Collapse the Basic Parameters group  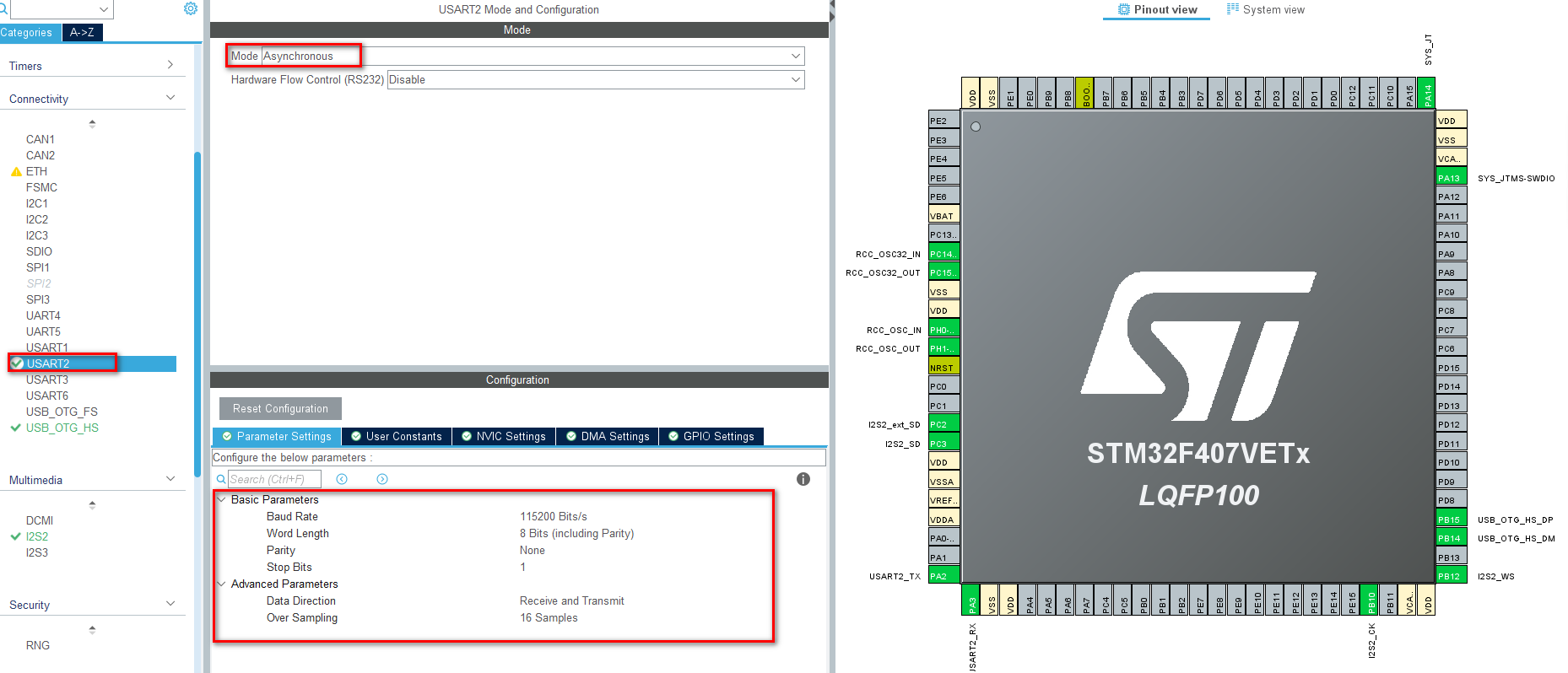222,499
